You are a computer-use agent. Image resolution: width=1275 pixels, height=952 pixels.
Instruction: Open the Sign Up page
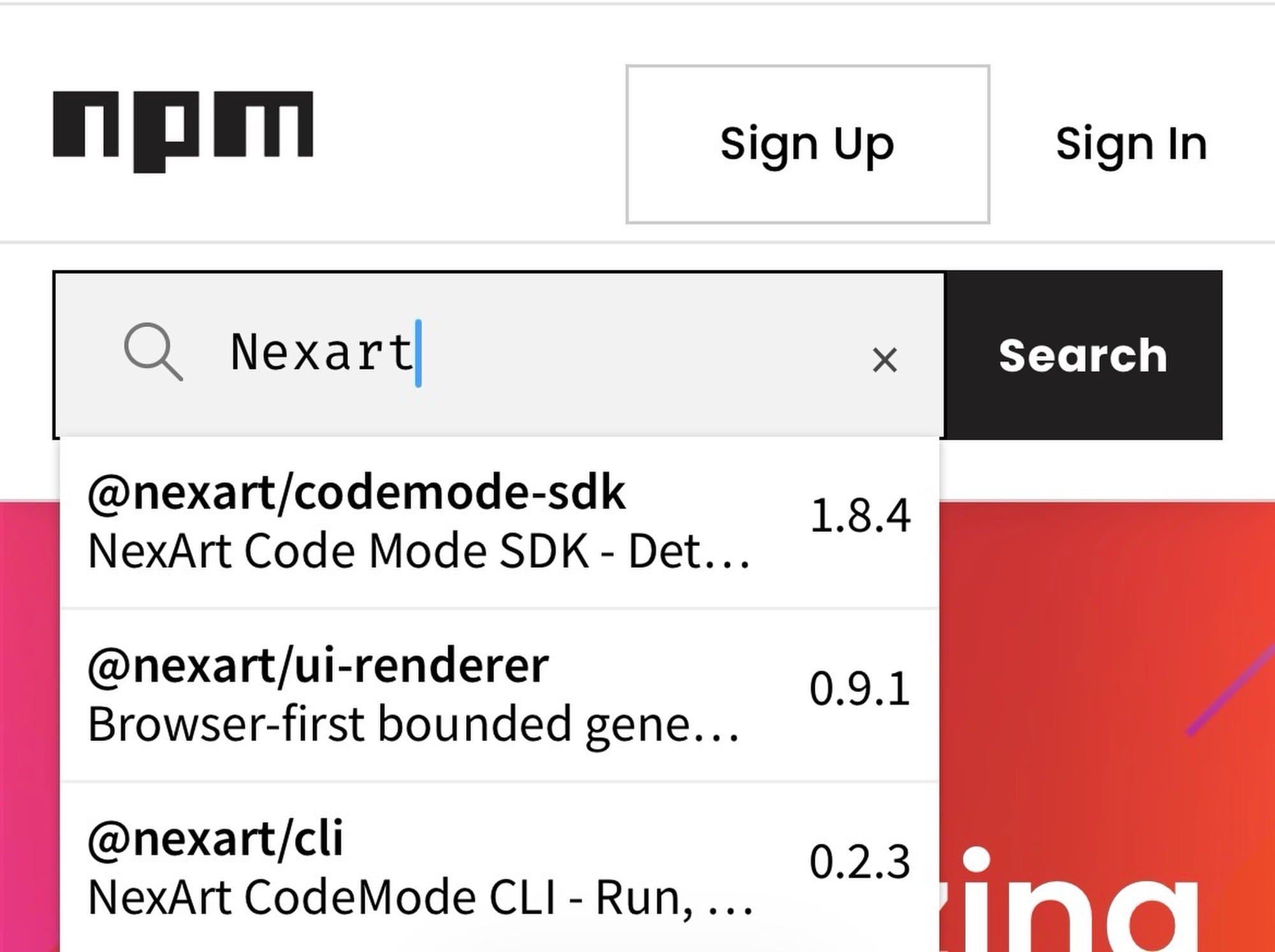pyautogui.click(x=808, y=142)
